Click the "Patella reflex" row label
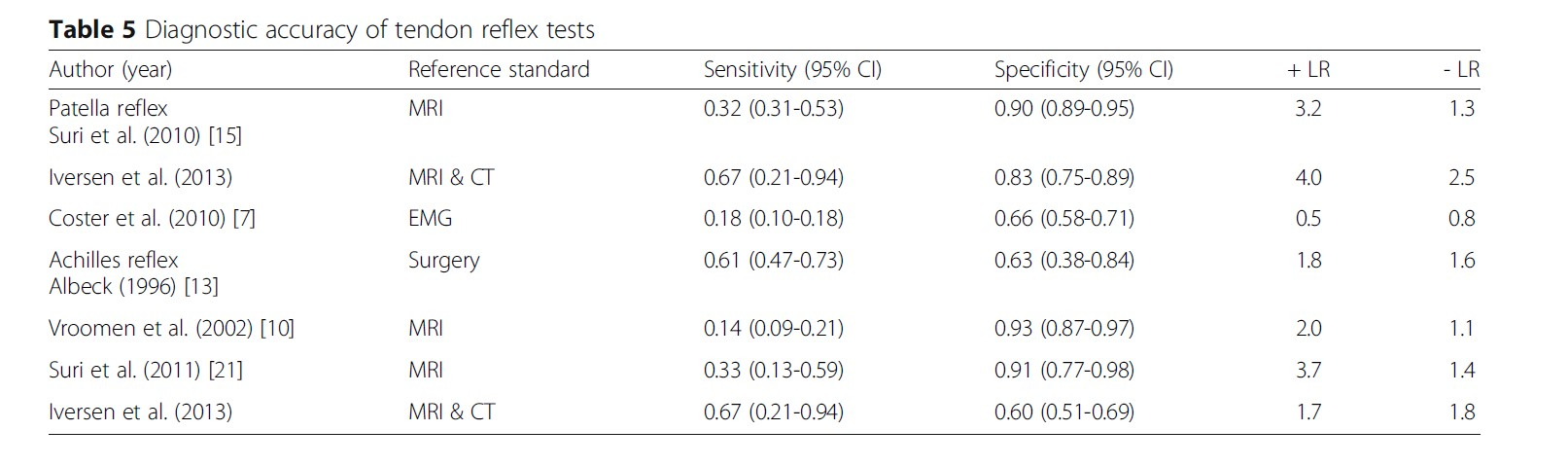 click(x=108, y=109)
